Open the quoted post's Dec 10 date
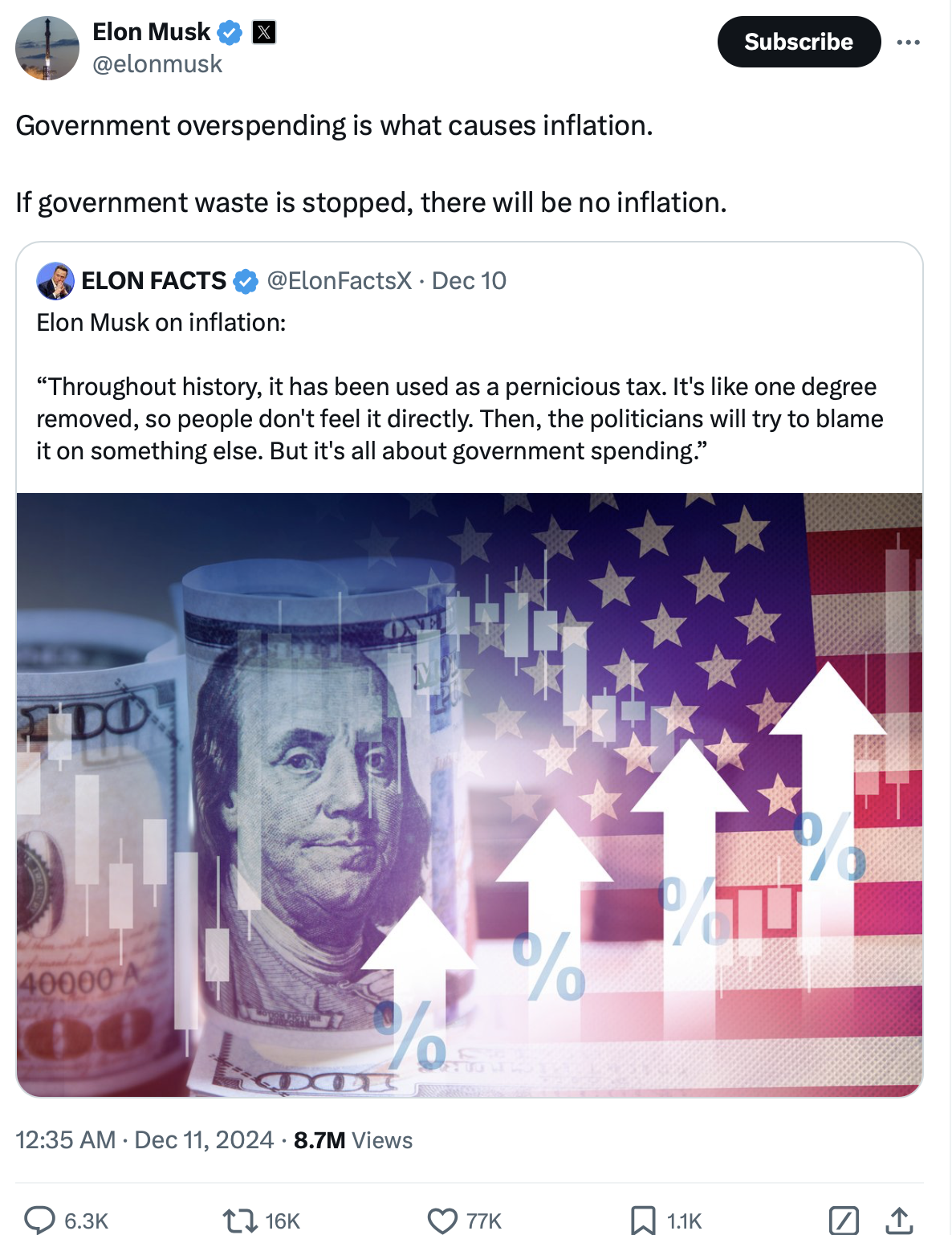This screenshot has width=952, height=1235. coord(469,280)
